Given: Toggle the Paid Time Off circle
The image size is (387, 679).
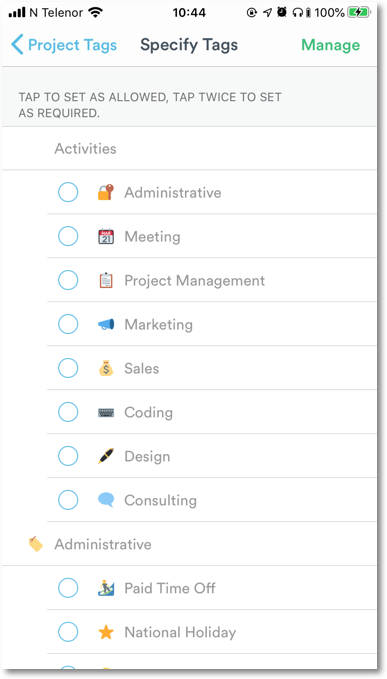Looking at the screenshot, I should click(x=68, y=588).
